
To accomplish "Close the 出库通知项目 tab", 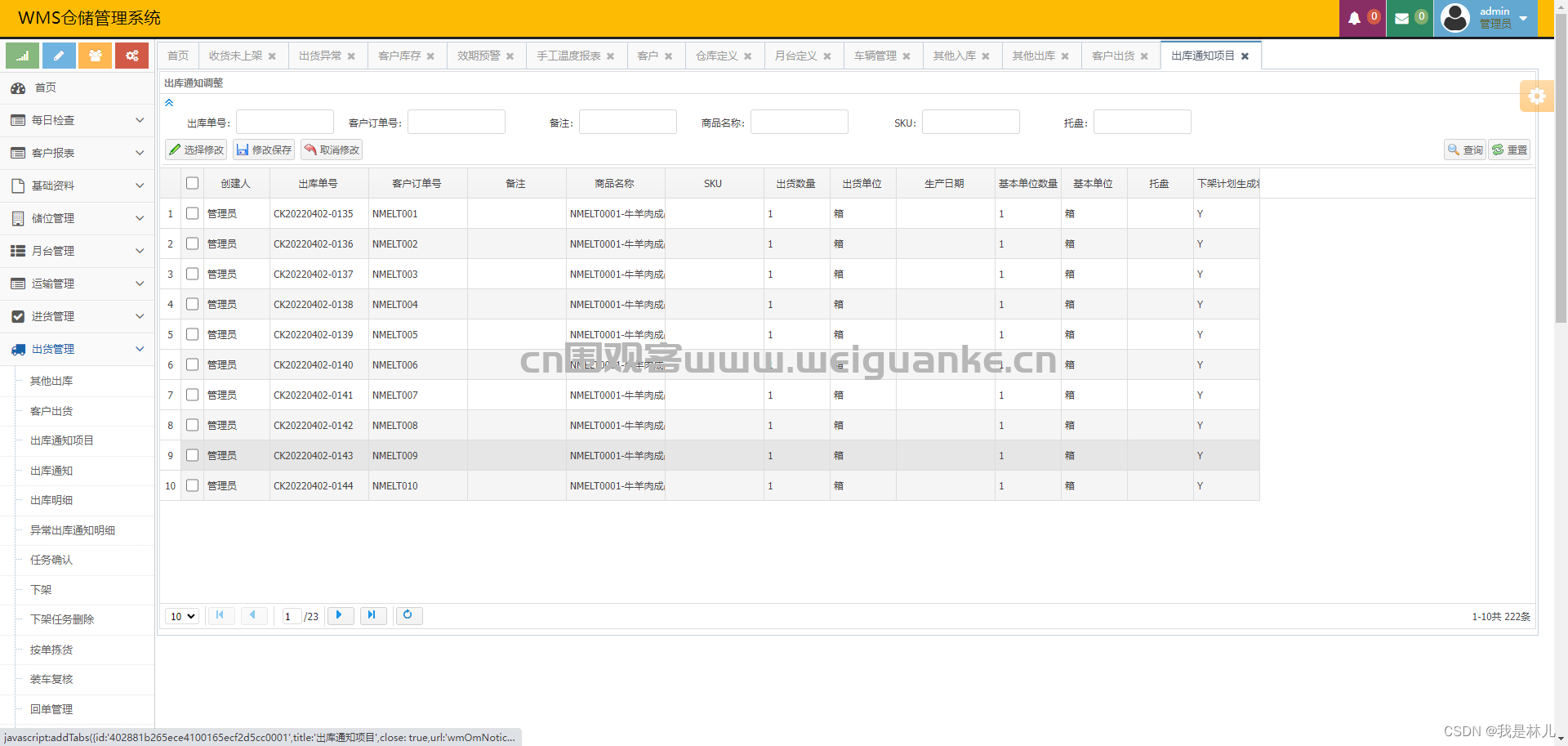I will tap(1245, 56).
